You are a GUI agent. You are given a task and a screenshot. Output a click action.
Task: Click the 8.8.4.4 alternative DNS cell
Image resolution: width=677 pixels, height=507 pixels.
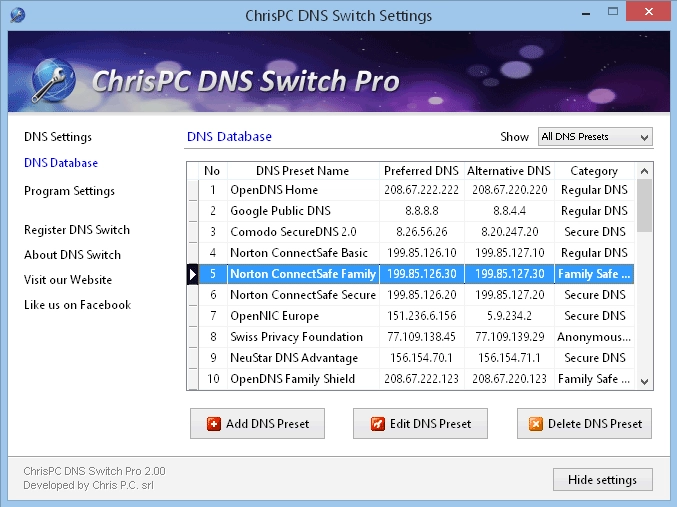[x=509, y=211]
